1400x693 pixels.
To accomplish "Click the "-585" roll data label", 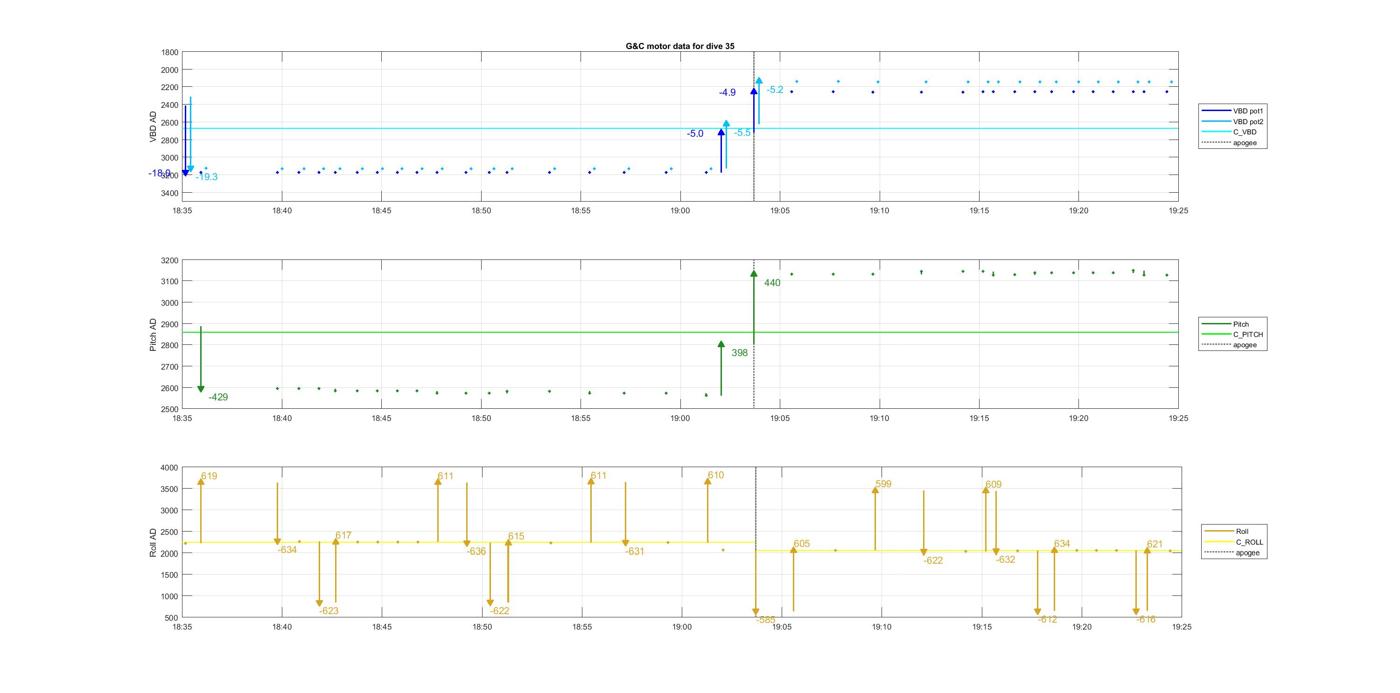I will (766, 620).
